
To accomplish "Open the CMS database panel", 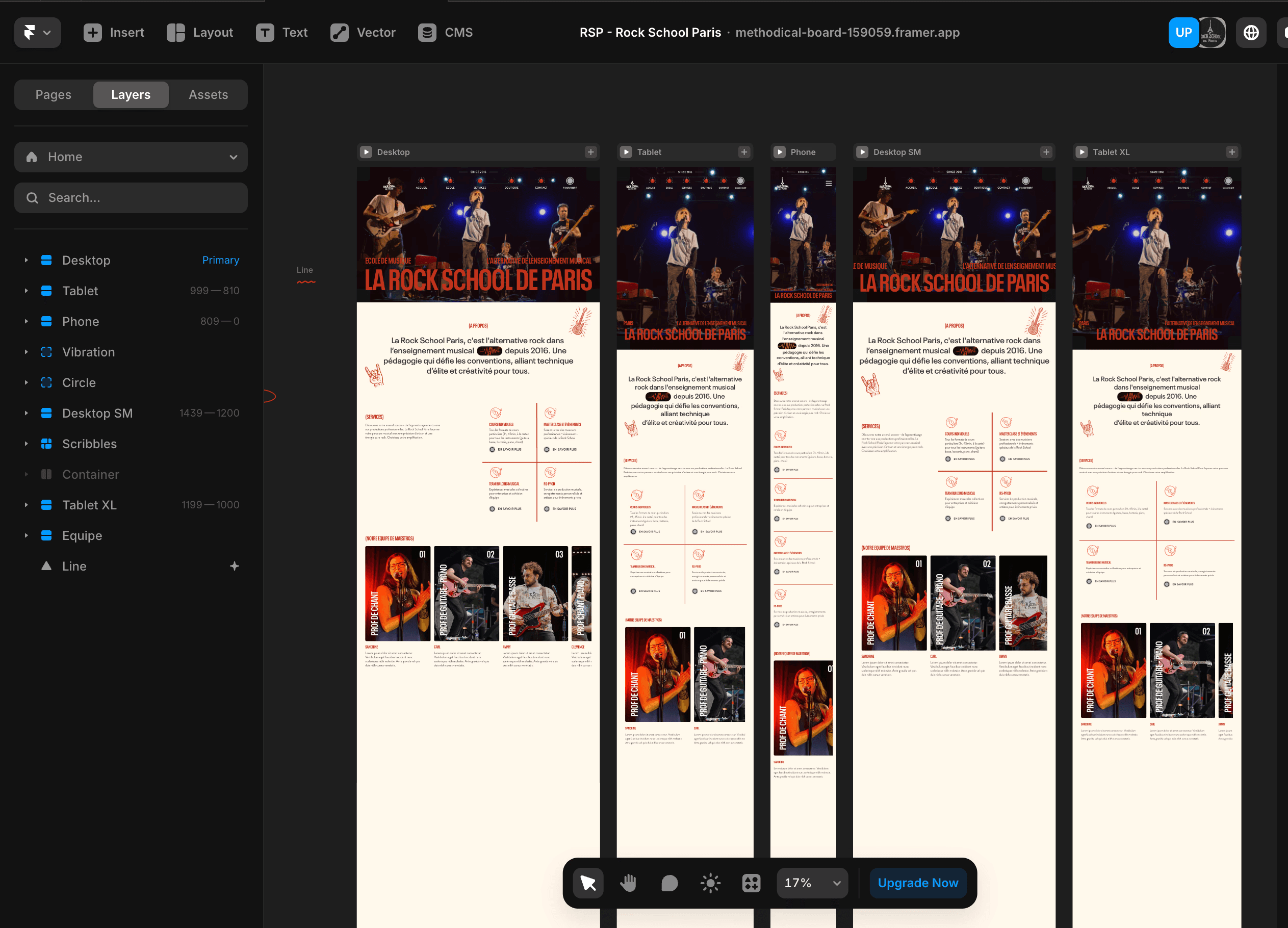I will [445, 32].
